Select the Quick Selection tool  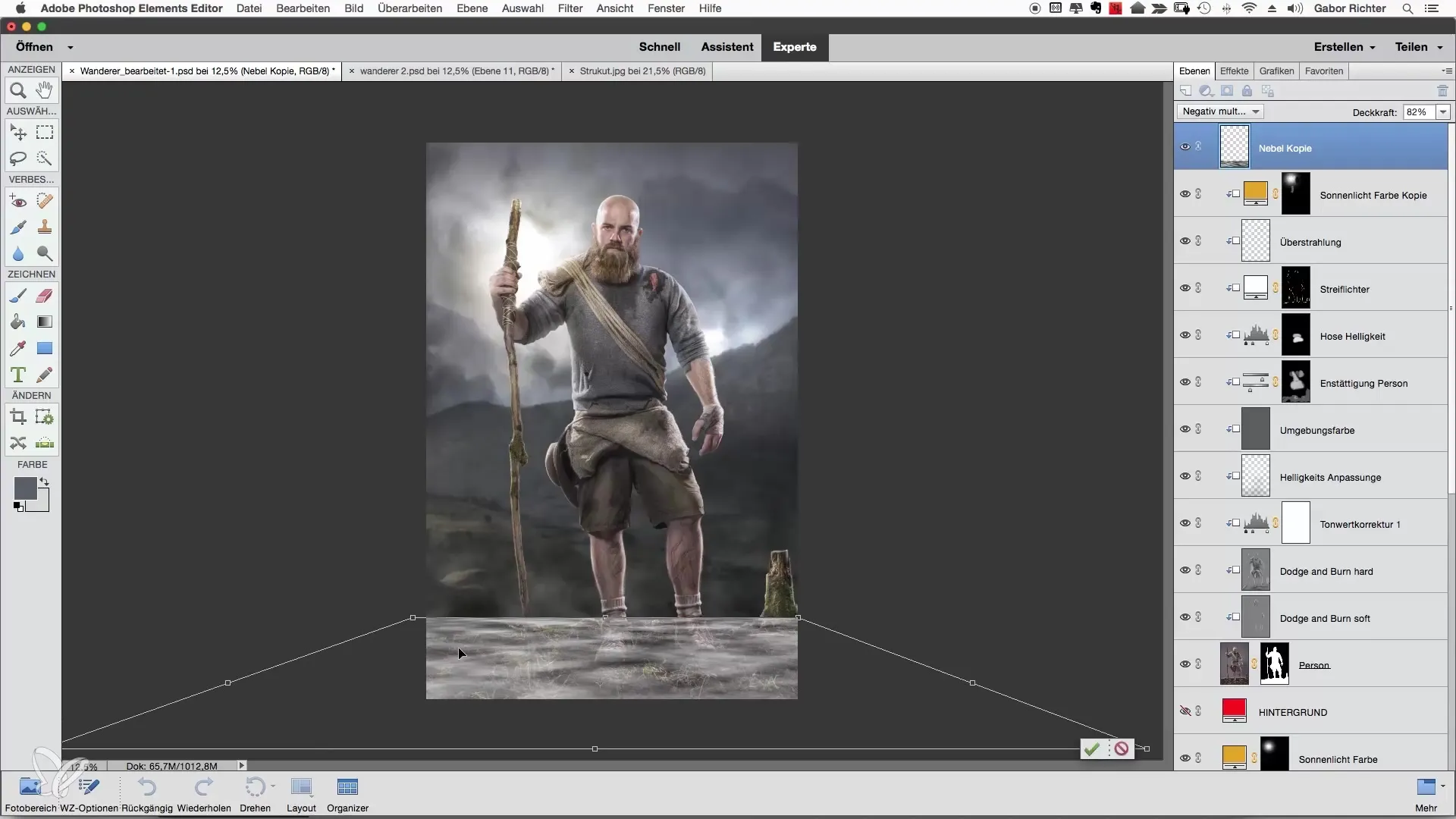pos(45,158)
